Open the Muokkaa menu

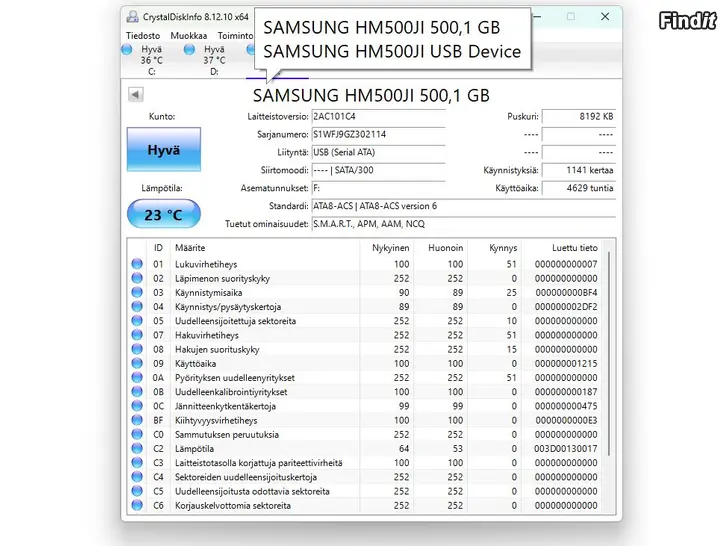point(188,36)
